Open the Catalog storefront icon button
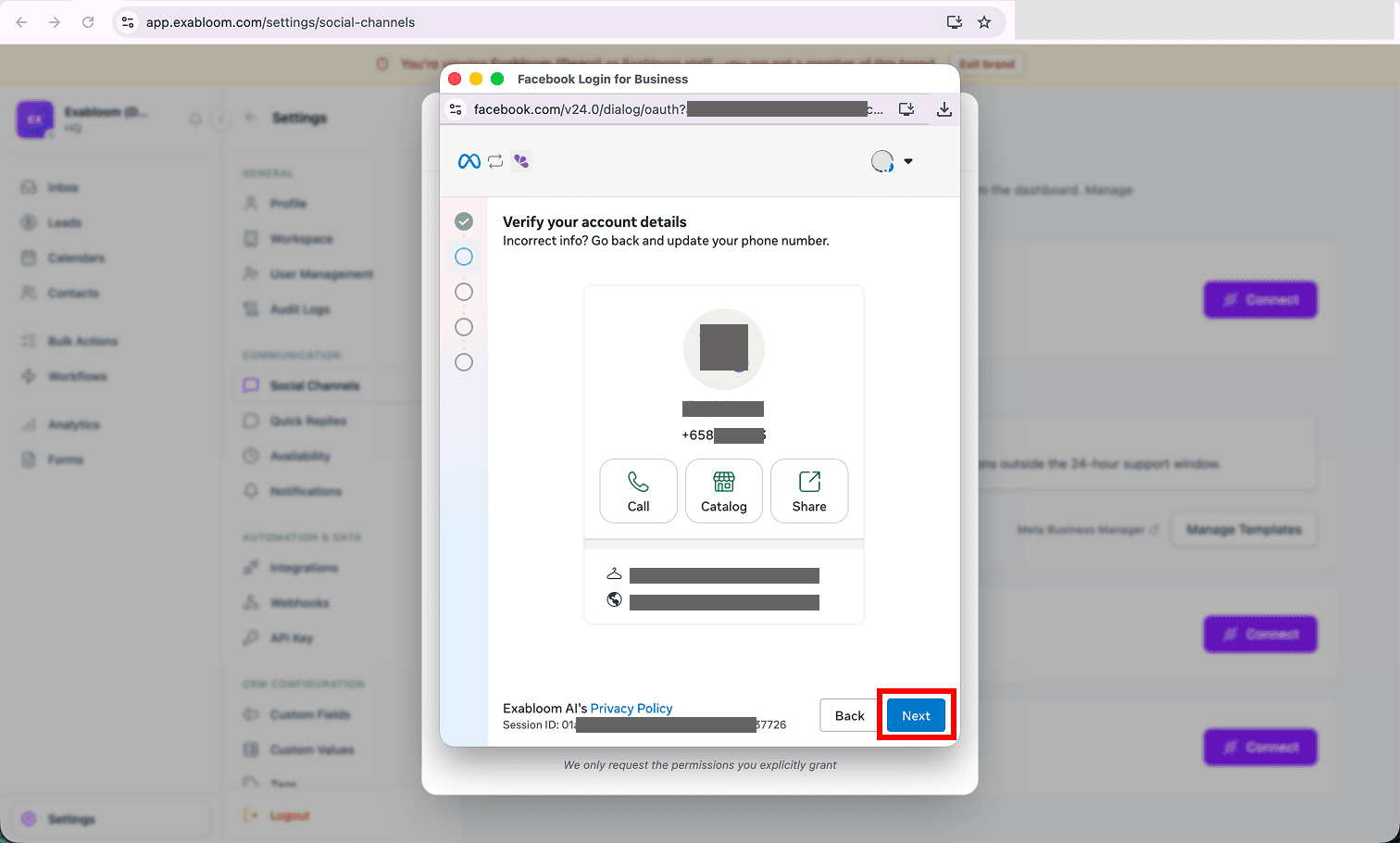 point(724,491)
